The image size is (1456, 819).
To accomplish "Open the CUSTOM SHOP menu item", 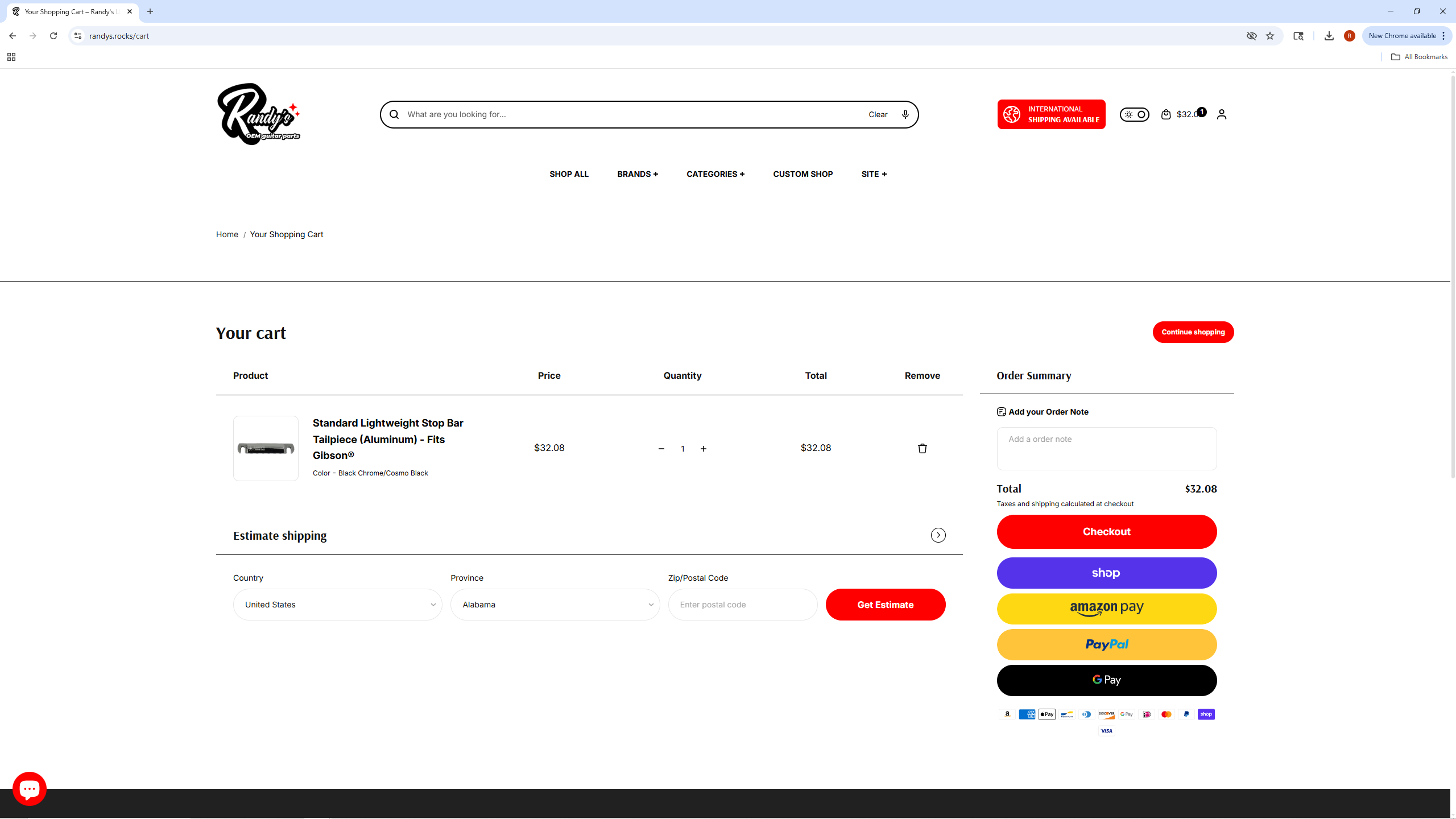I will pos(803,174).
